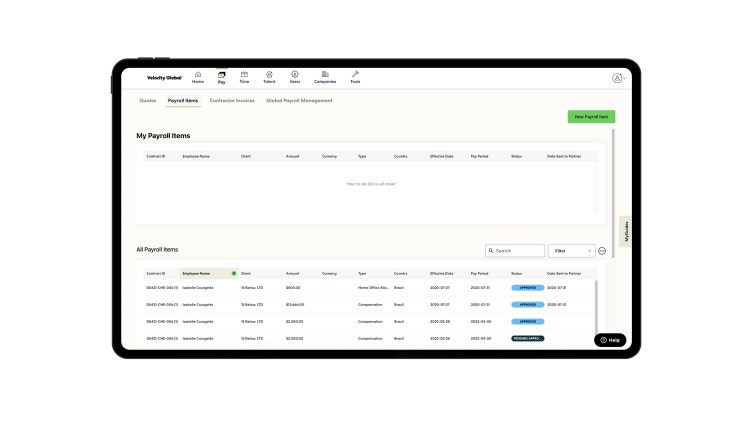Open the user profile account menu
This screenshot has height=422, width=750.
[x=618, y=78]
